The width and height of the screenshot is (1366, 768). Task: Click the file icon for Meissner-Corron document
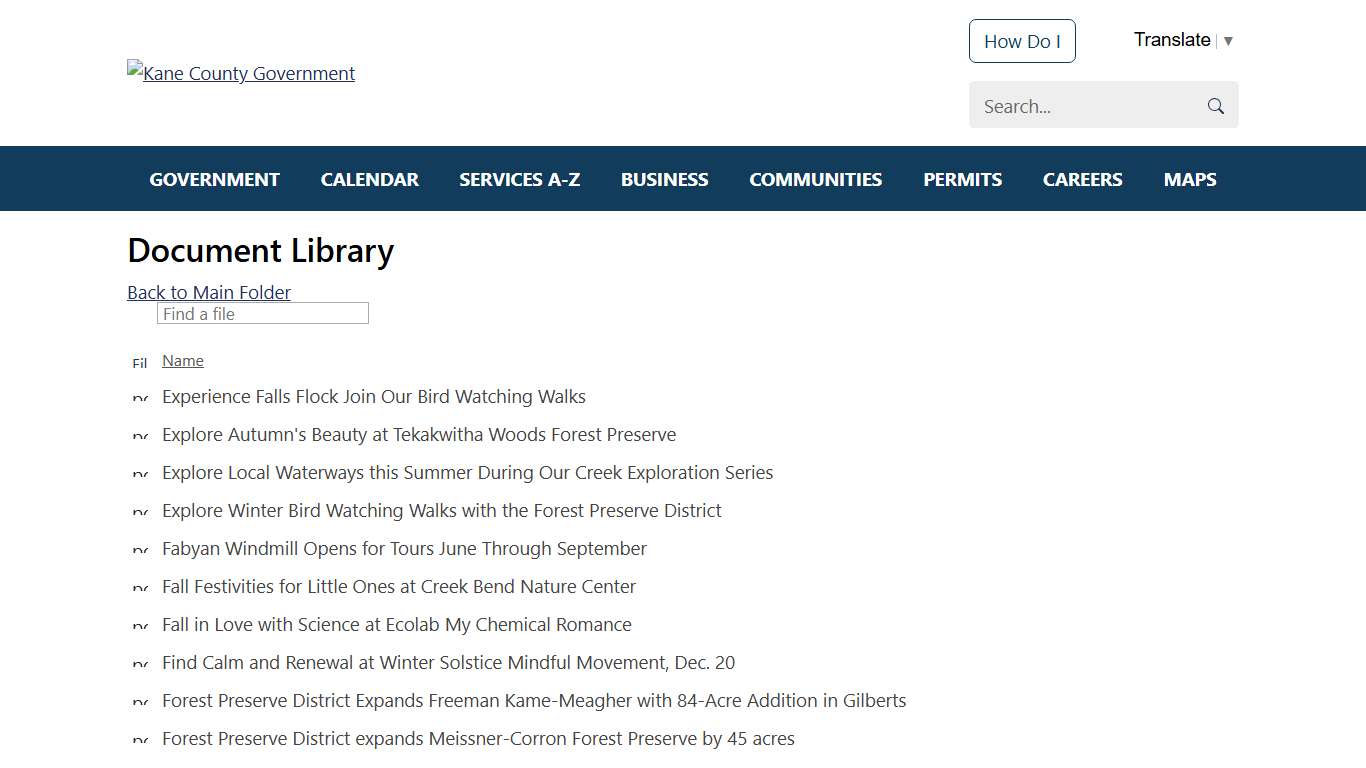click(x=140, y=739)
